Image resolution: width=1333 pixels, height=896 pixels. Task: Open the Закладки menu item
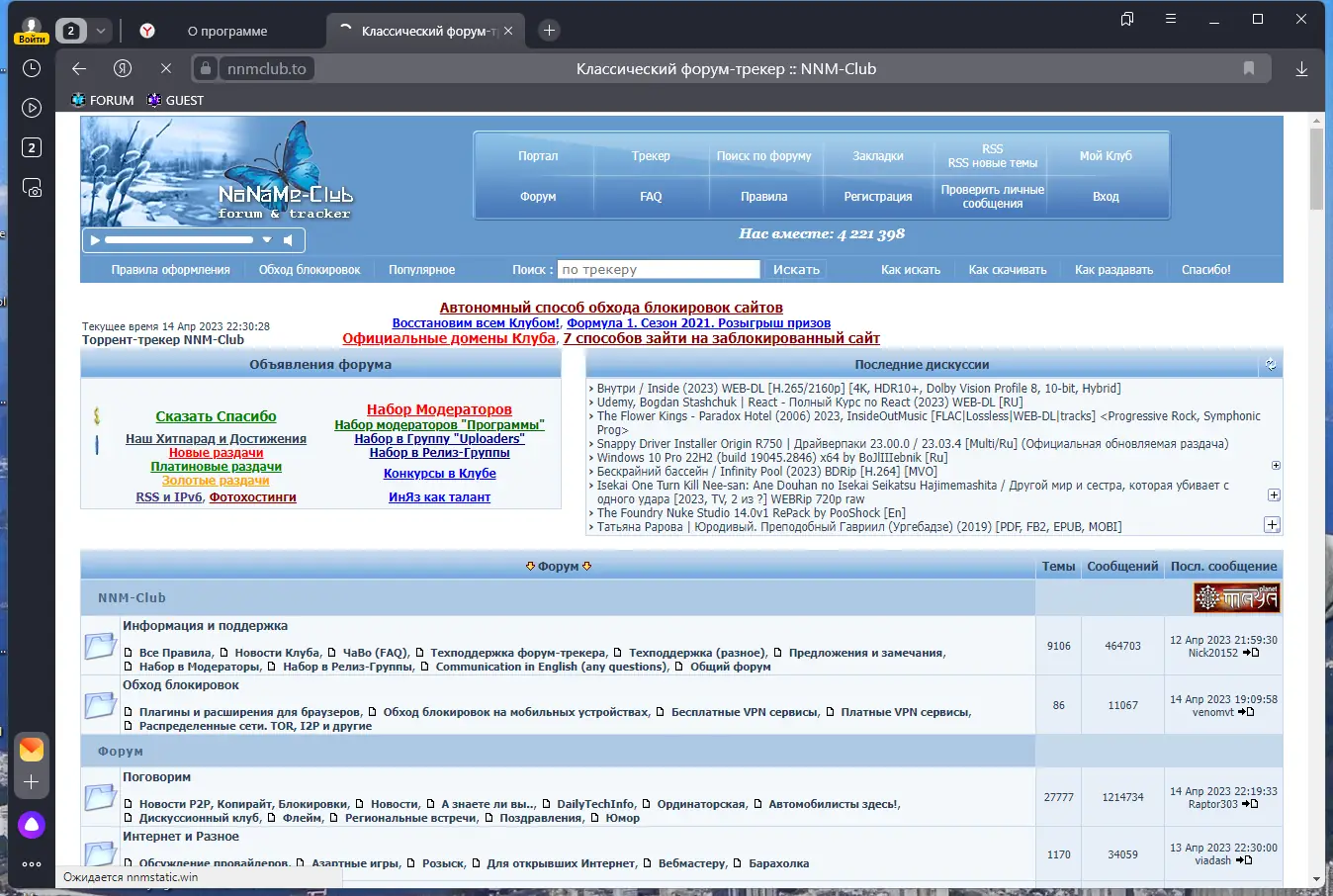click(878, 156)
